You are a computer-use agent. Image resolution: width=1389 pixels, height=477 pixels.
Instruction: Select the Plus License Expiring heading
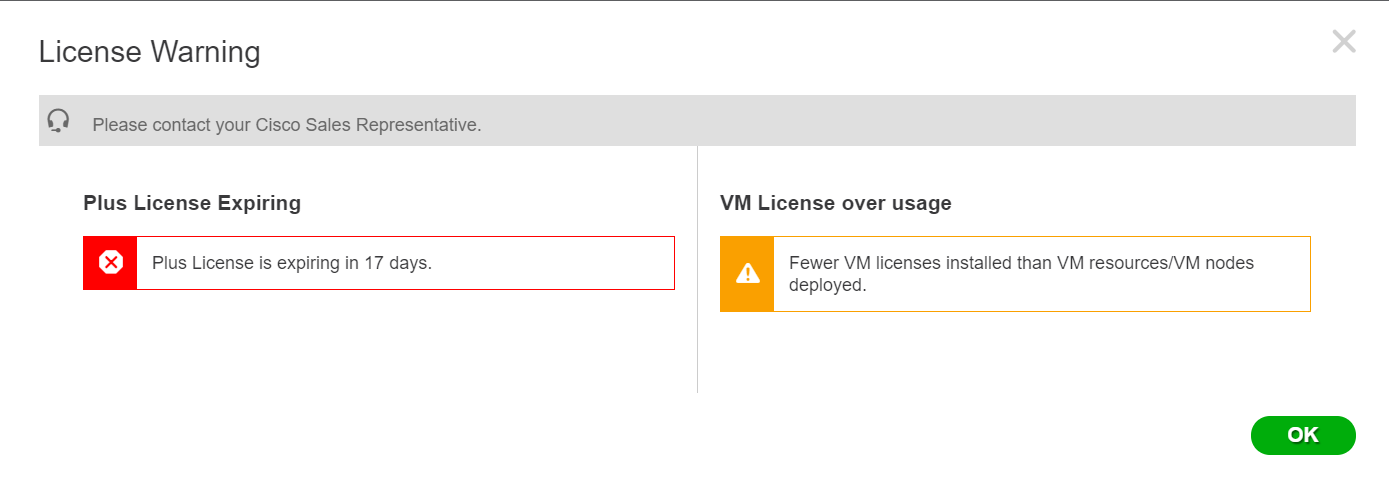[192, 203]
